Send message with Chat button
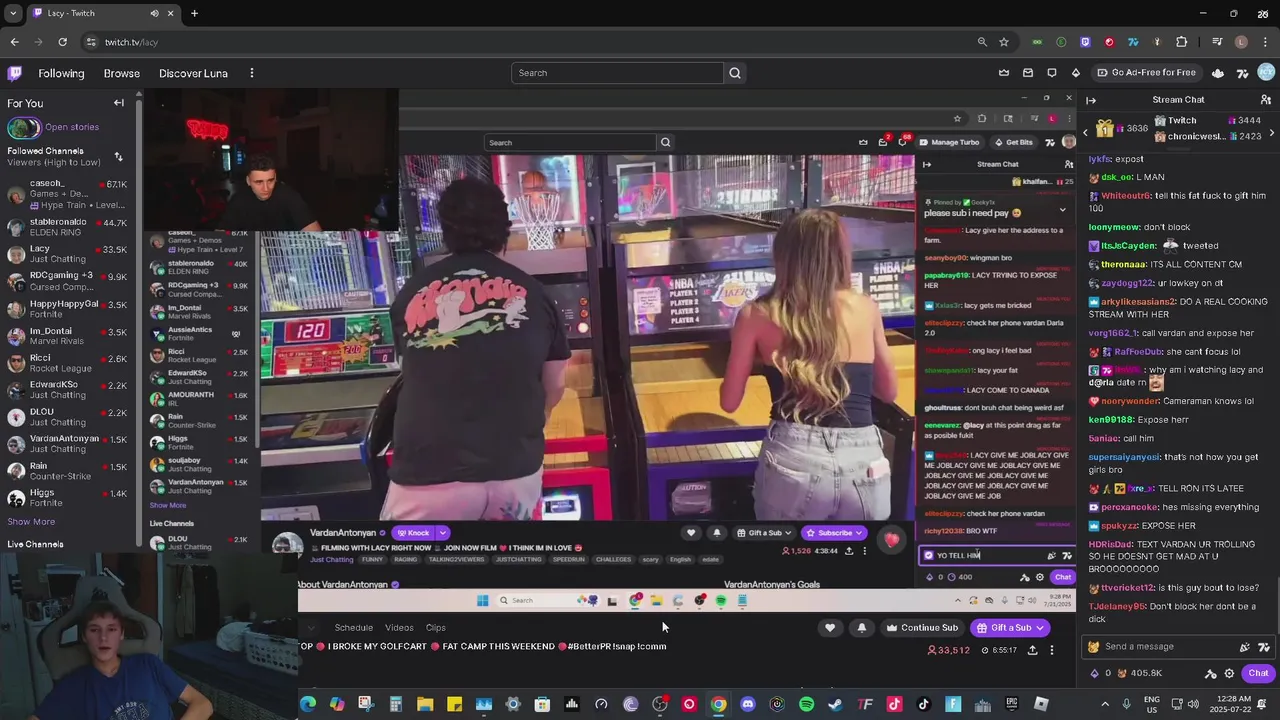 point(1258,674)
